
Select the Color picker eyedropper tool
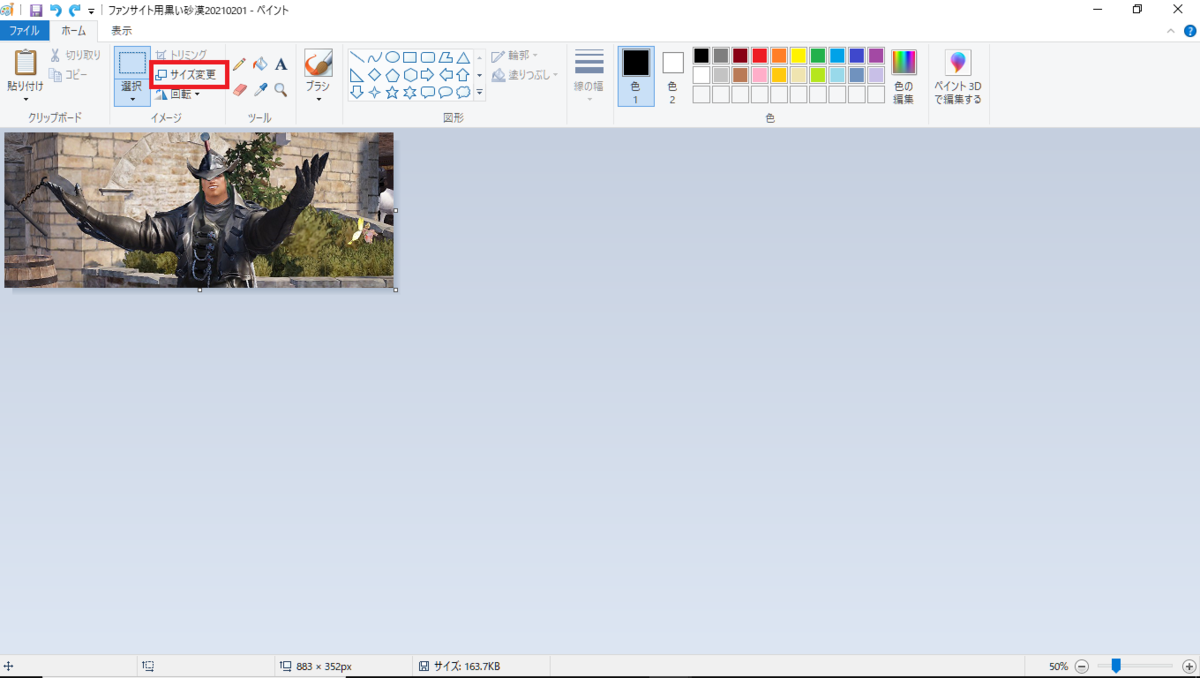(260, 90)
